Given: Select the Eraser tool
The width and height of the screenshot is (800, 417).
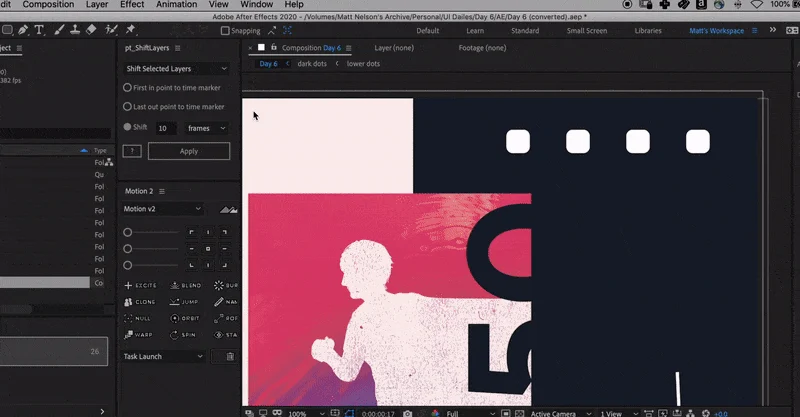Looking at the screenshot, I should (x=91, y=30).
